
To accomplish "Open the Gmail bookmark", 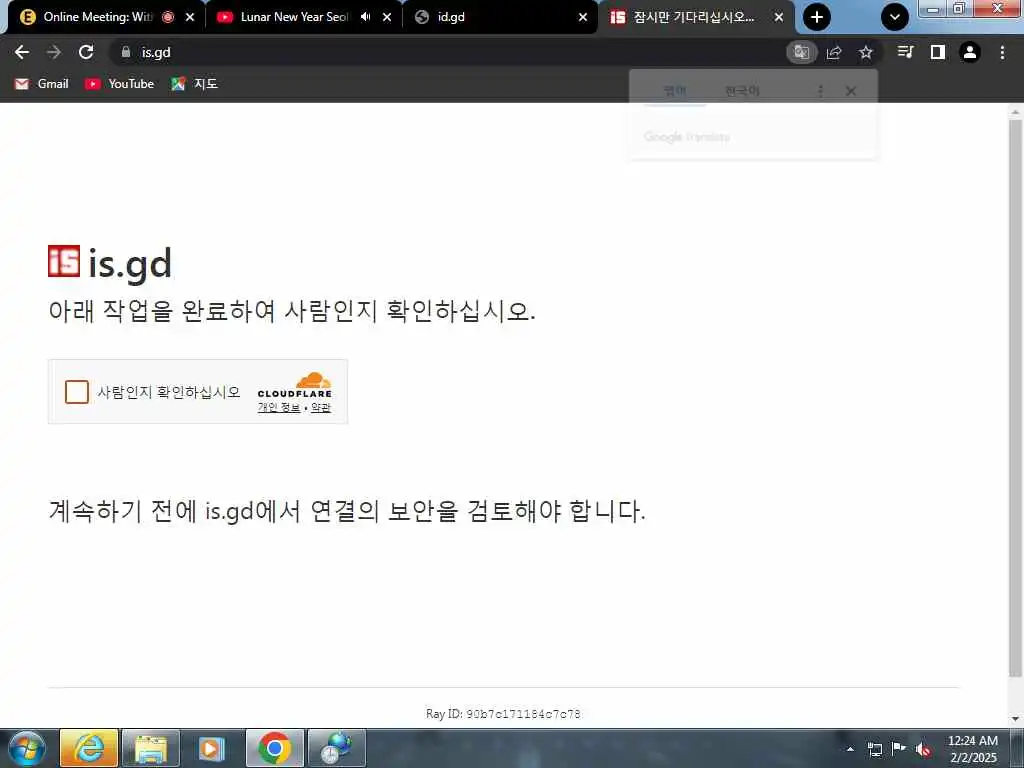I will 42,84.
